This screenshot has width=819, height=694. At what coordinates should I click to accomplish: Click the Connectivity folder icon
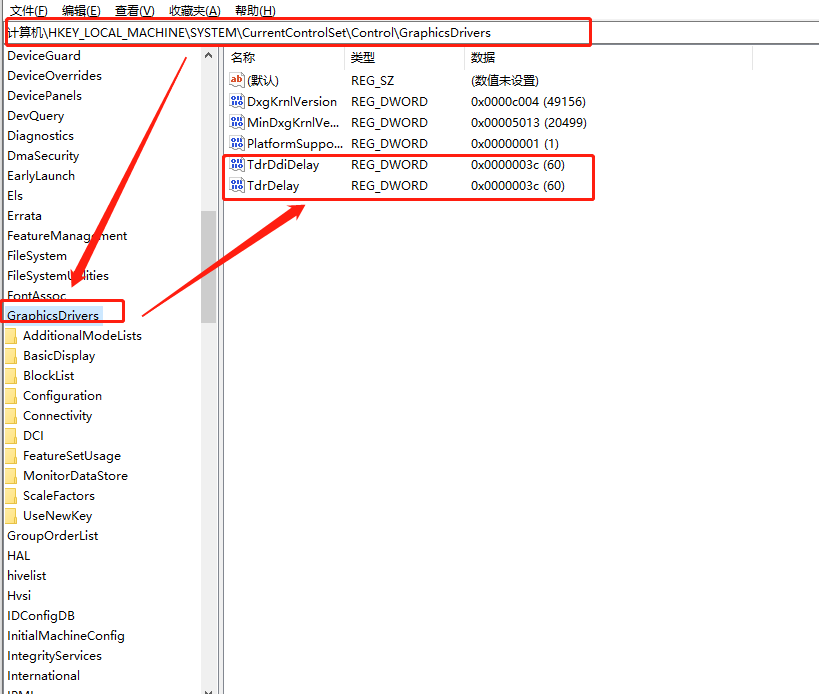tap(11, 416)
